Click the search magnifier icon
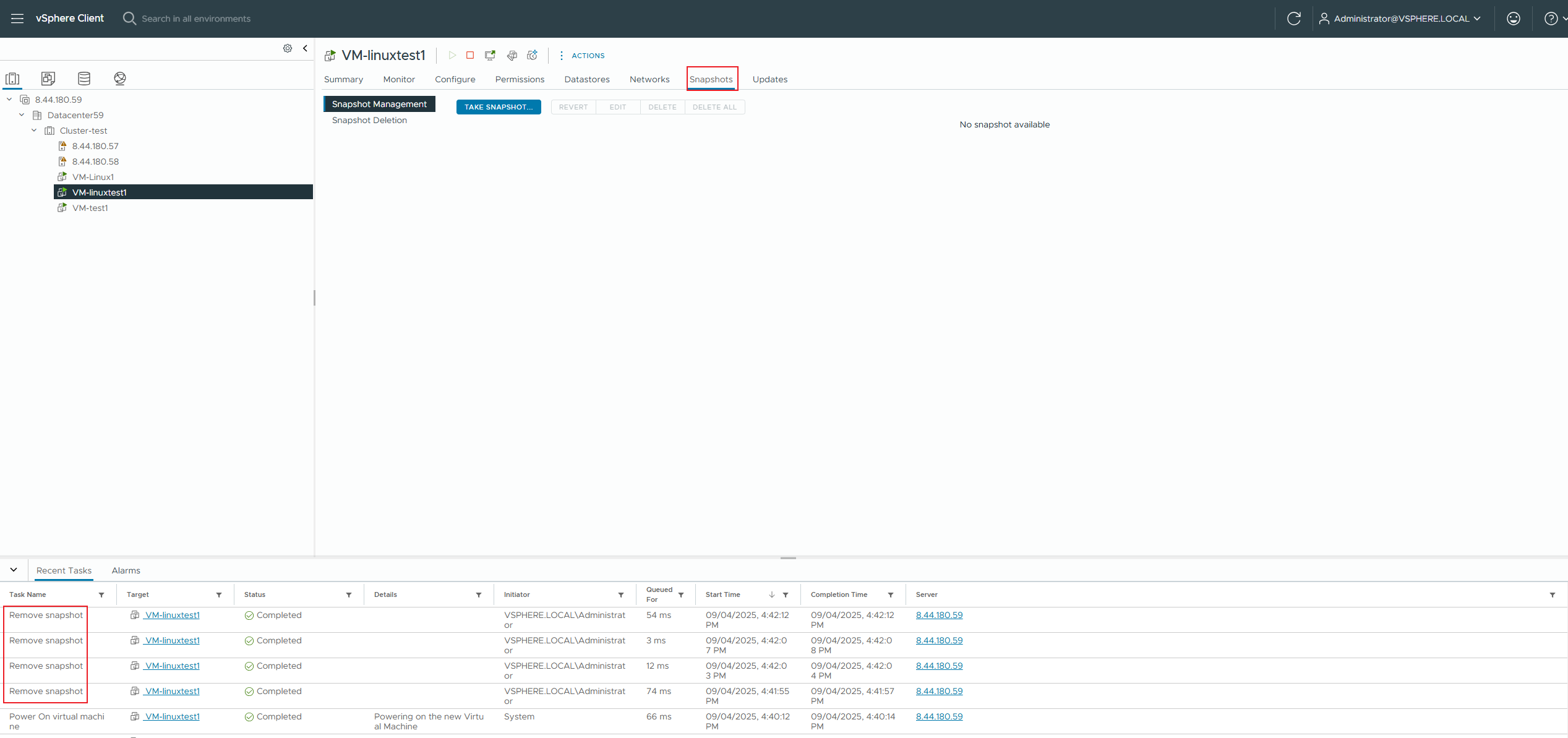 click(x=129, y=19)
